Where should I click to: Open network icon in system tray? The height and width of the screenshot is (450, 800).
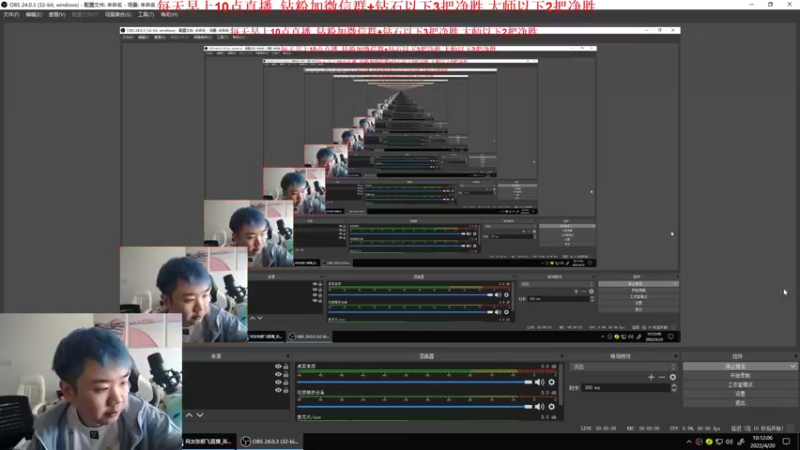[x=719, y=442]
